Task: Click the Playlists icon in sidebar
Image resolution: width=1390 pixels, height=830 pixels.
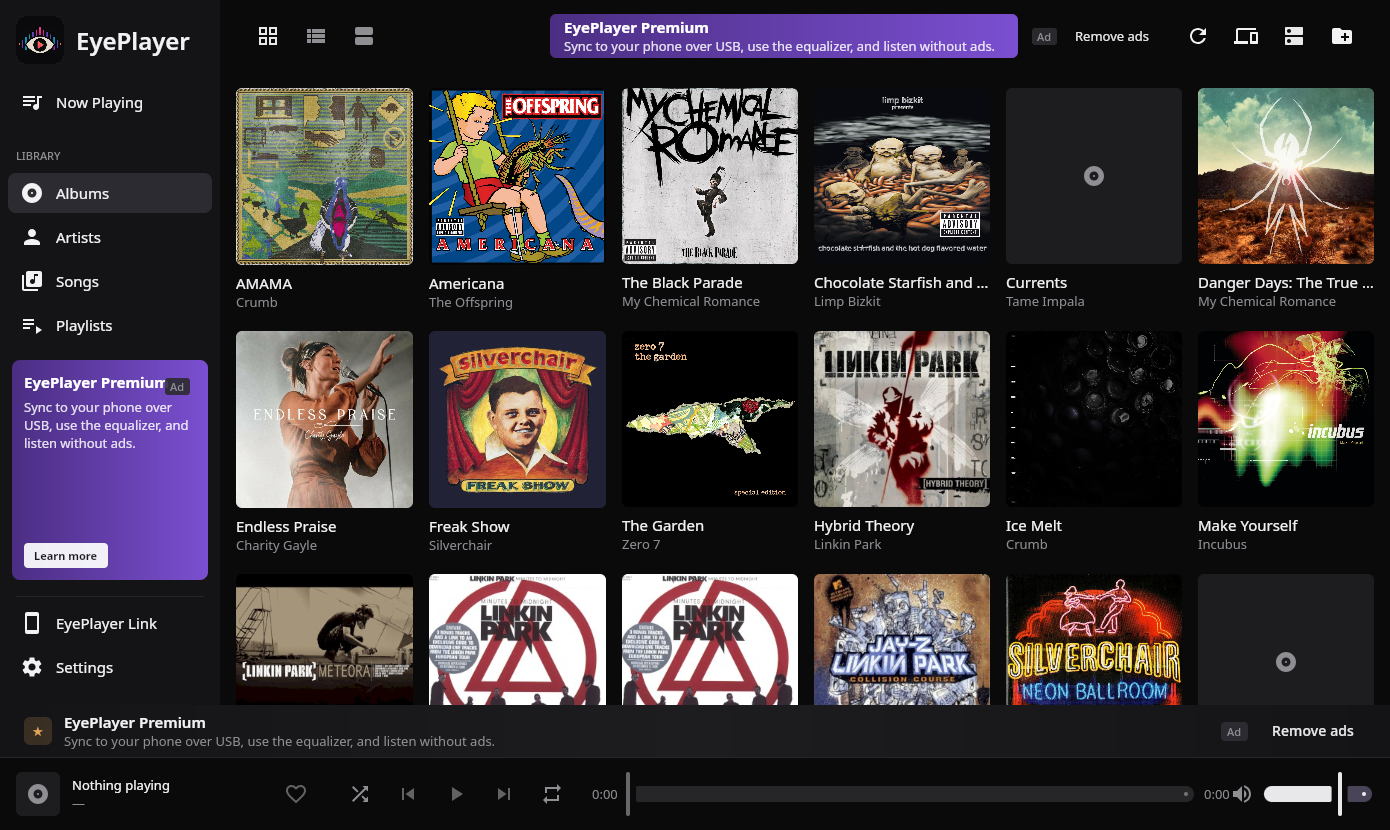Action: pos(32,325)
